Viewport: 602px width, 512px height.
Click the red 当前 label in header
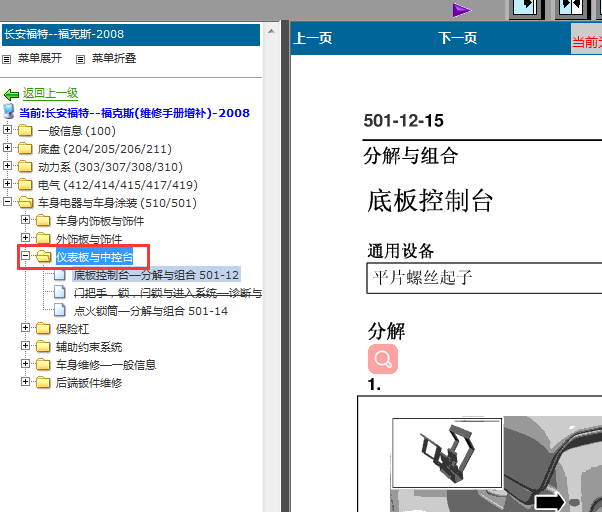click(587, 41)
